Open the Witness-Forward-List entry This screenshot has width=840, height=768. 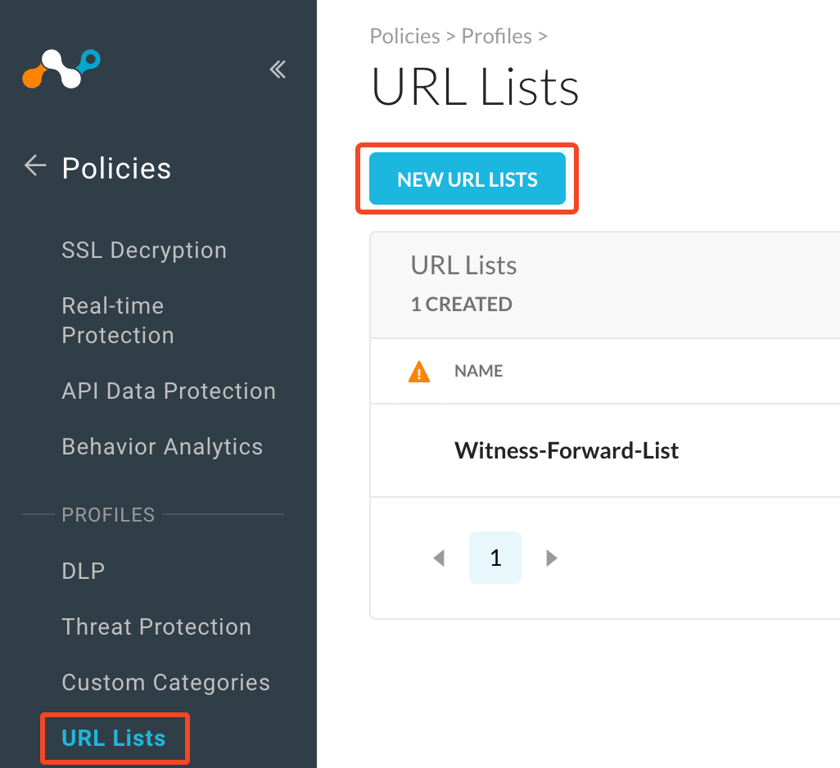tap(566, 450)
